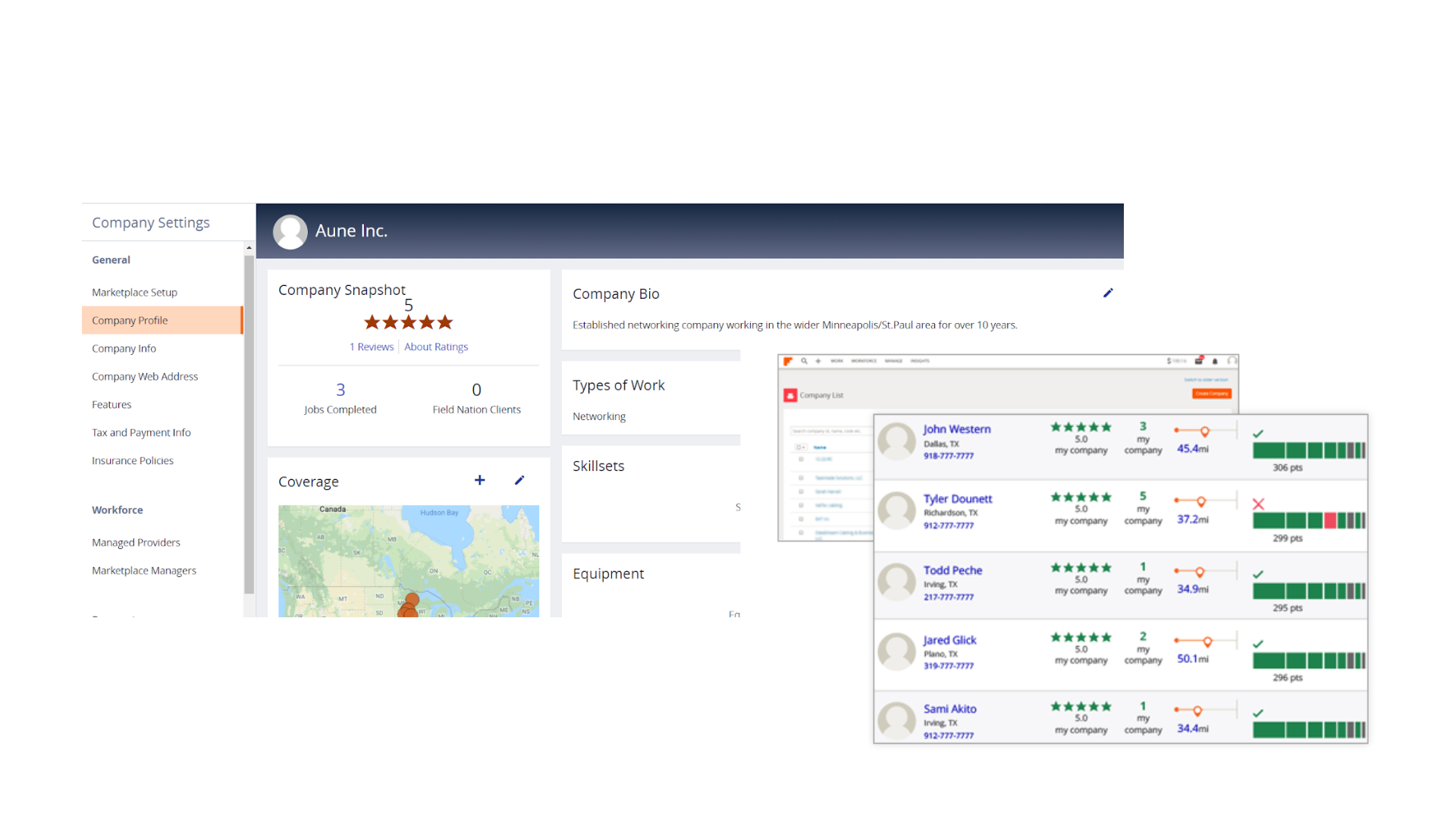Click John Western's distance slider marker
The width and height of the screenshot is (1456, 819).
pyautogui.click(x=1204, y=431)
